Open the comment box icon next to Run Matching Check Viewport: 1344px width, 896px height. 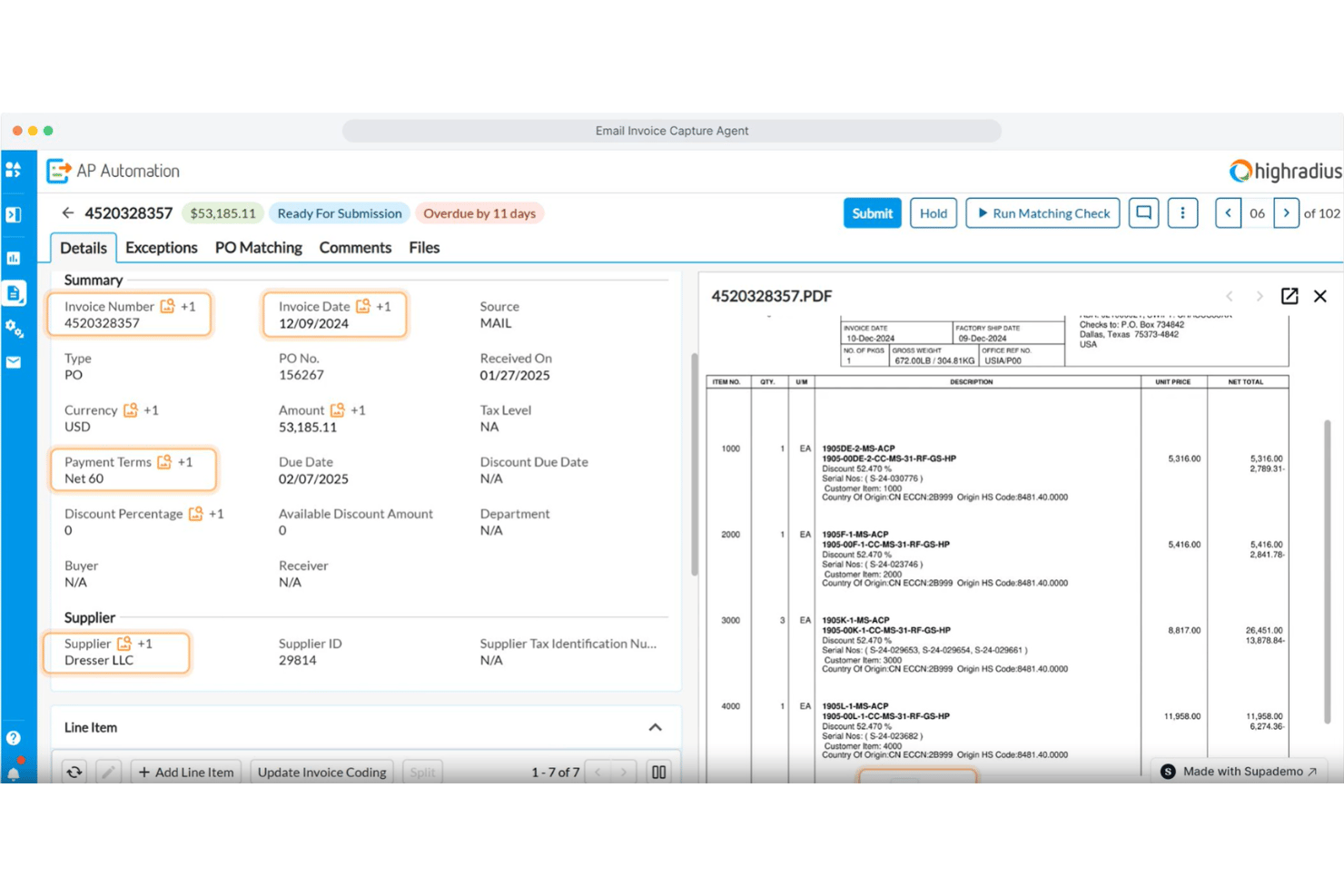(1144, 213)
